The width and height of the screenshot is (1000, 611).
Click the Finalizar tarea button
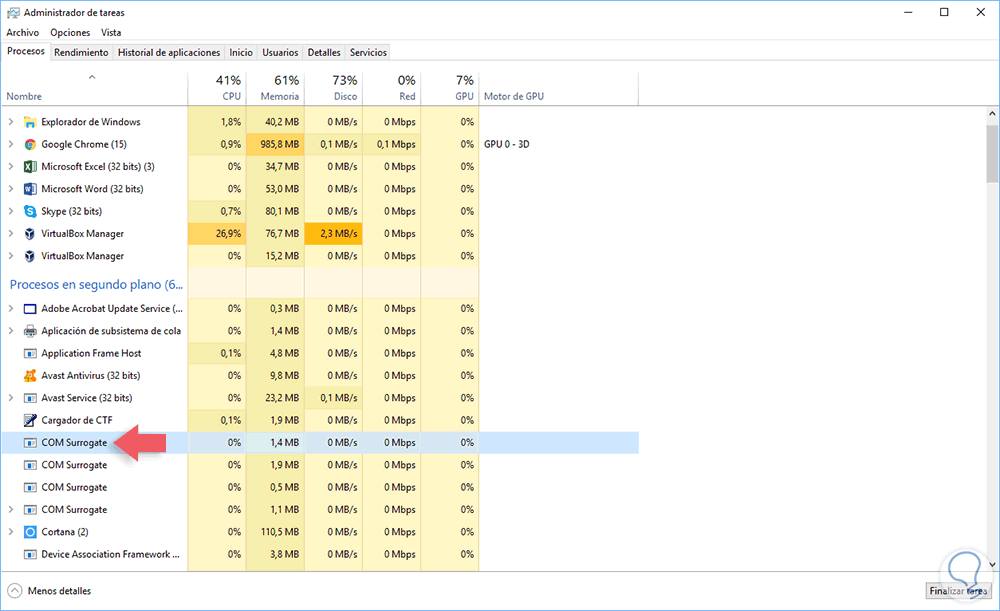click(x=959, y=591)
